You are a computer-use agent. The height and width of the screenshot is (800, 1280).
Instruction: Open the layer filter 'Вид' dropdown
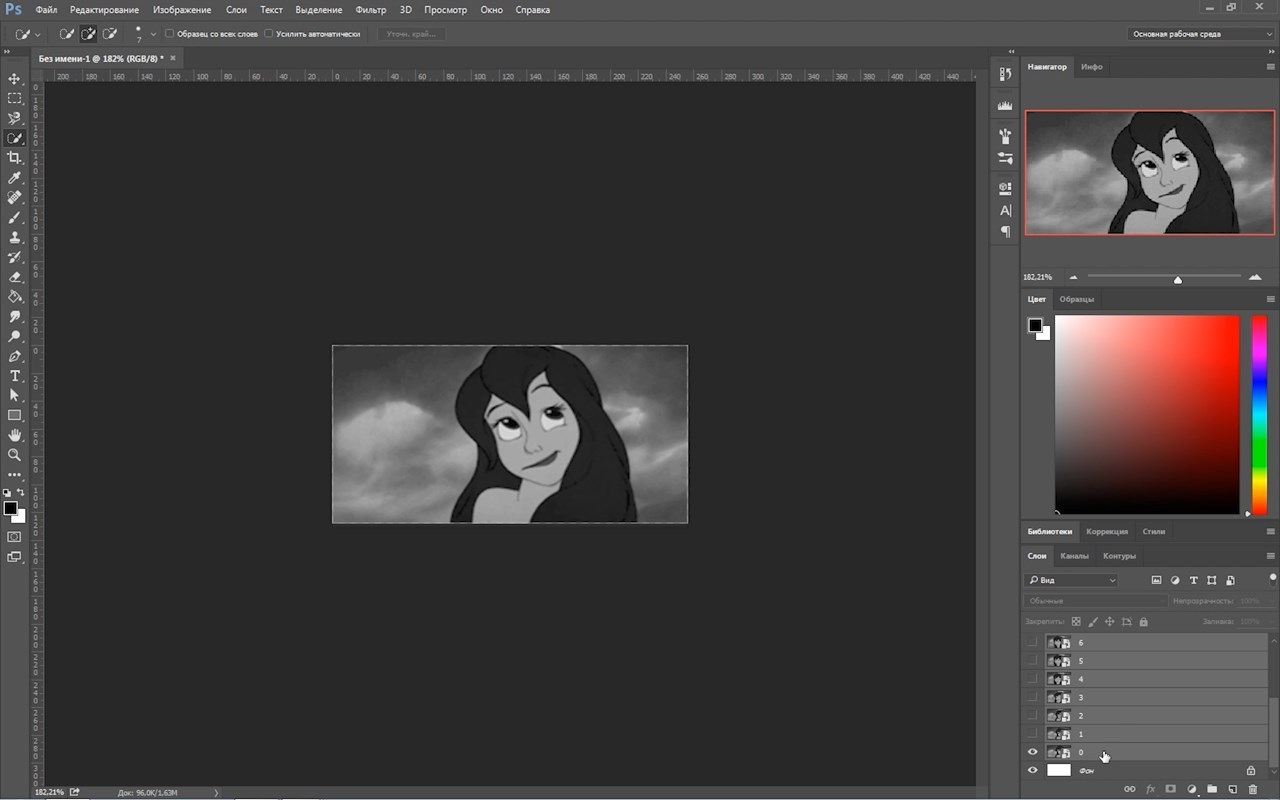coord(1071,580)
